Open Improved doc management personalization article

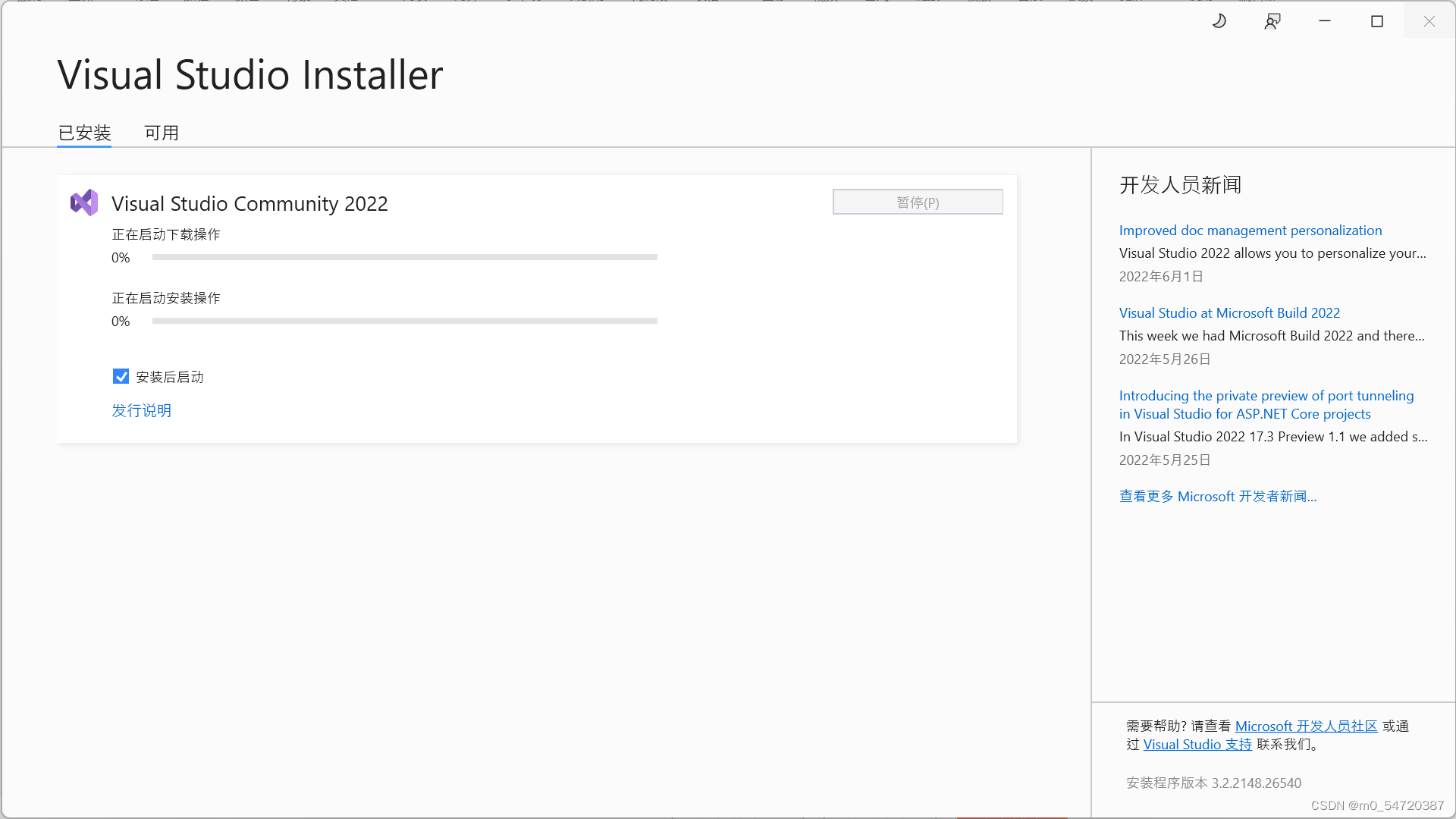1250,230
